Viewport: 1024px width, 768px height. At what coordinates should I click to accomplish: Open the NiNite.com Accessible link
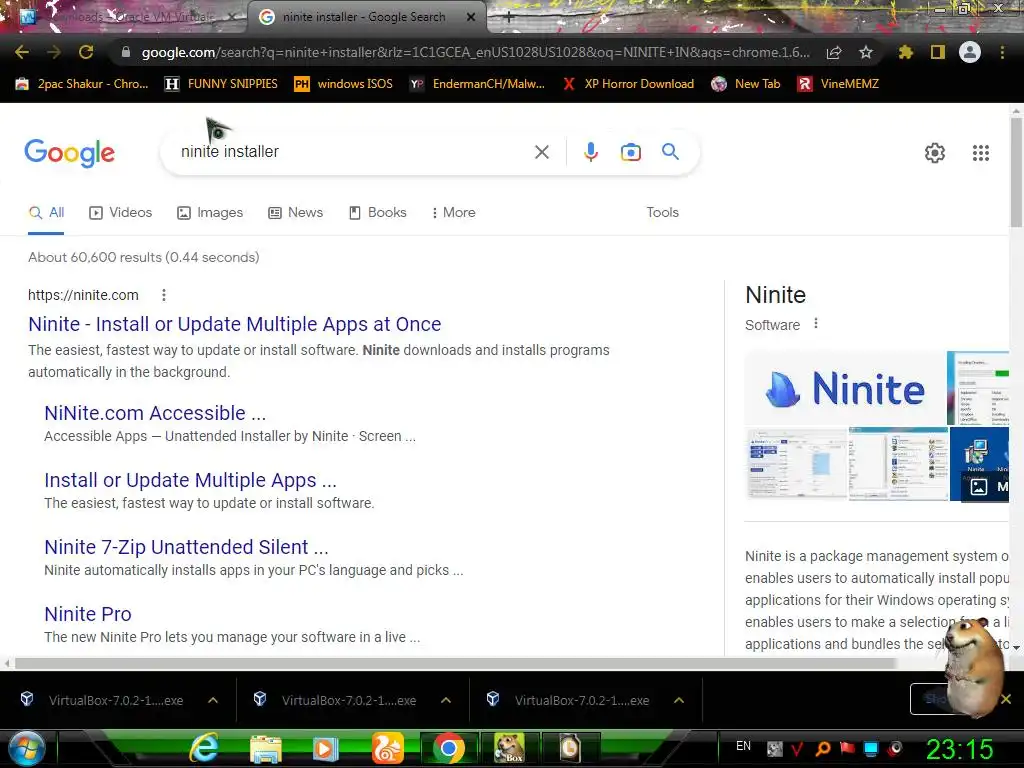point(155,413)
